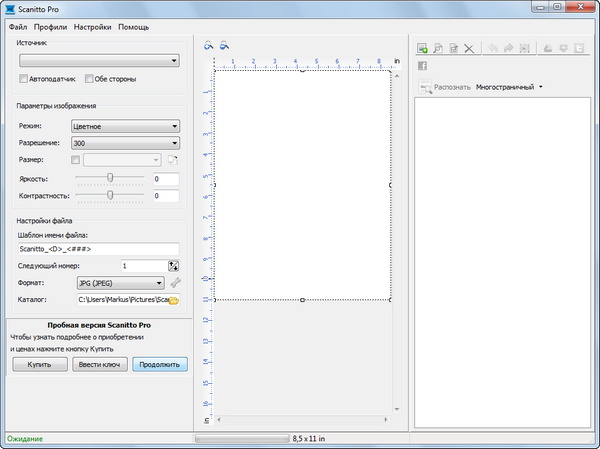Click the Facebook share icon
Image resolution: width=600 pixels, height=449 pixels.
423,66
